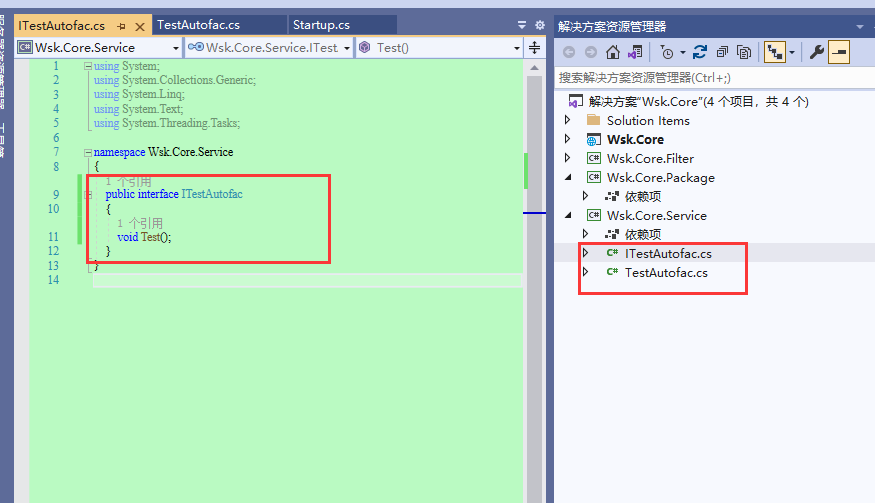
Task: Collapse all items in Solution Explorer
Action: (x=722, y=52)
